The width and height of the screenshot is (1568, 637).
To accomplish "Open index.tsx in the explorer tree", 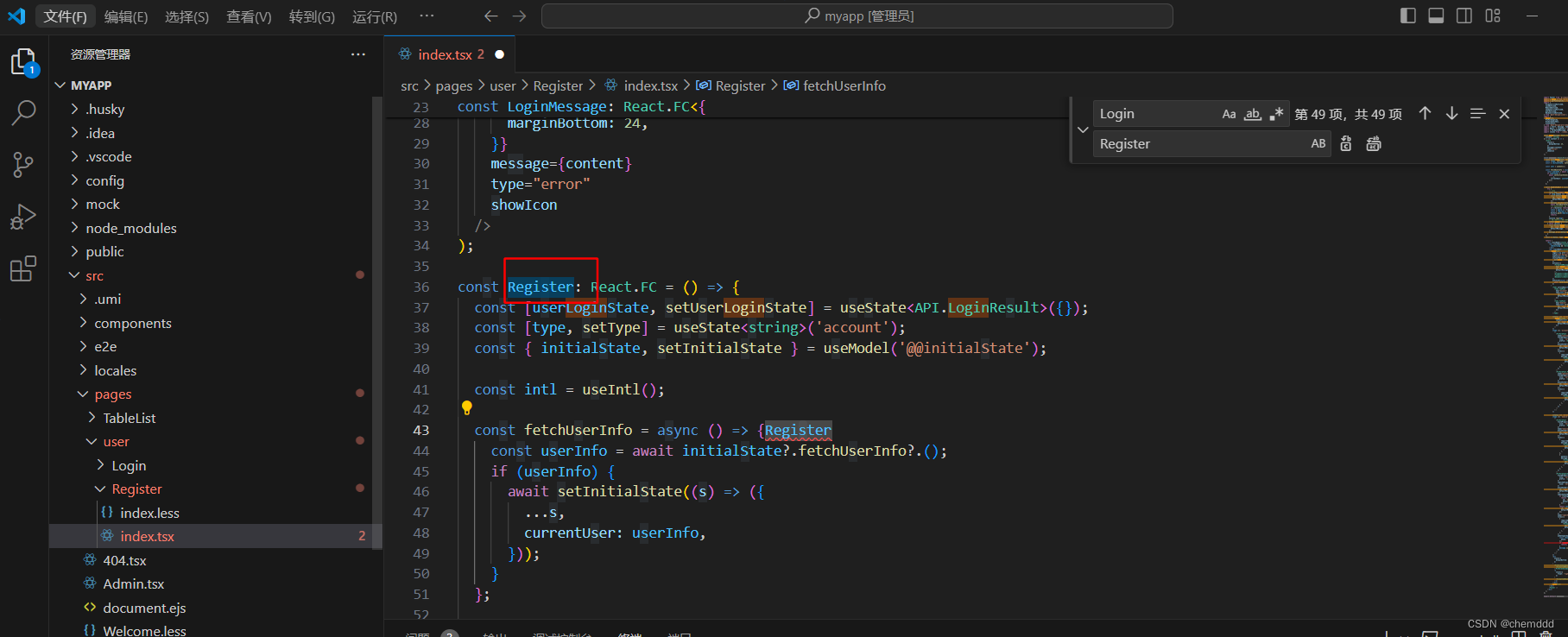I will [x=216, y=536].
